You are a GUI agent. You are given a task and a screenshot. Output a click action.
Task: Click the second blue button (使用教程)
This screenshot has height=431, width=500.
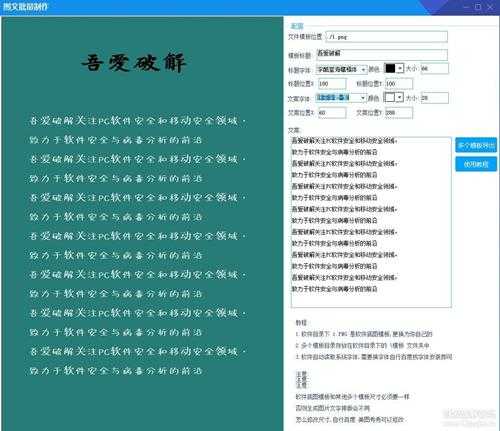pos(476,164)
